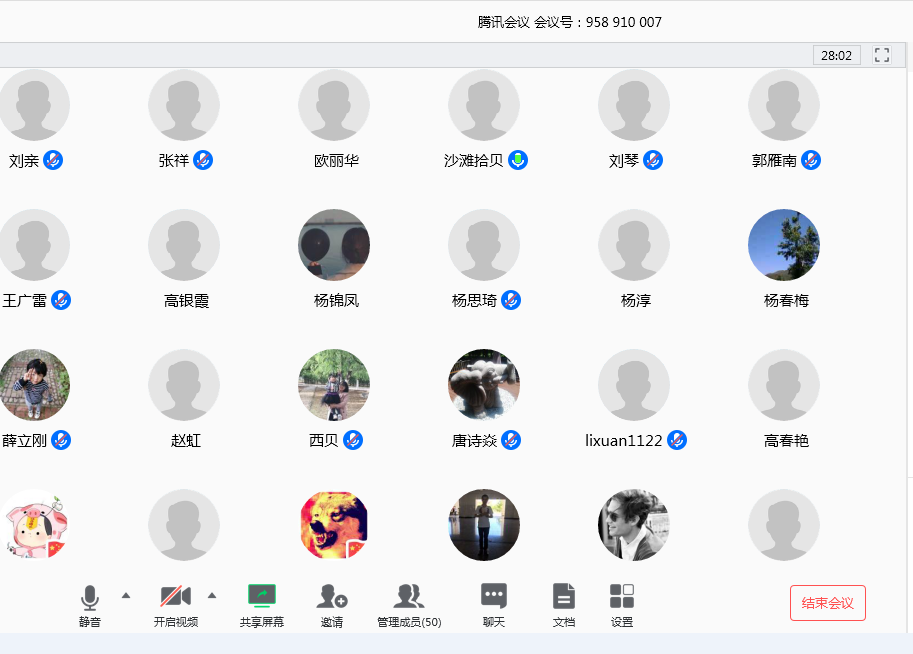Screen dimensions: 913x654
Task: Click the 静音 microphone icon
Action: pos(90,598)
